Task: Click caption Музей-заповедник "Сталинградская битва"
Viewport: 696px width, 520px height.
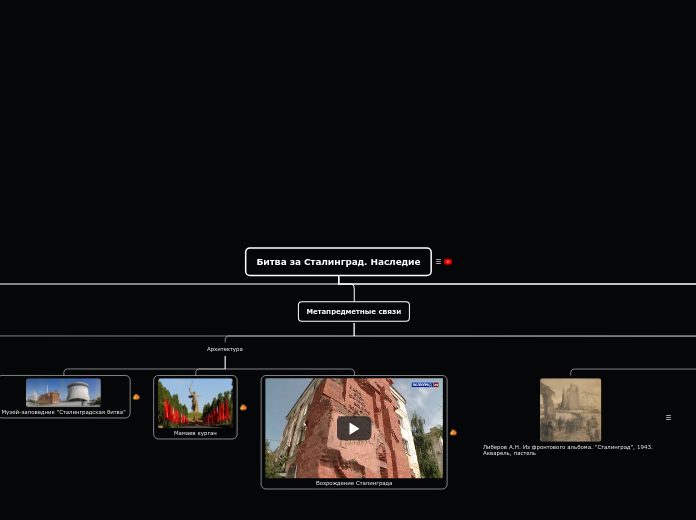Action: 63,412
